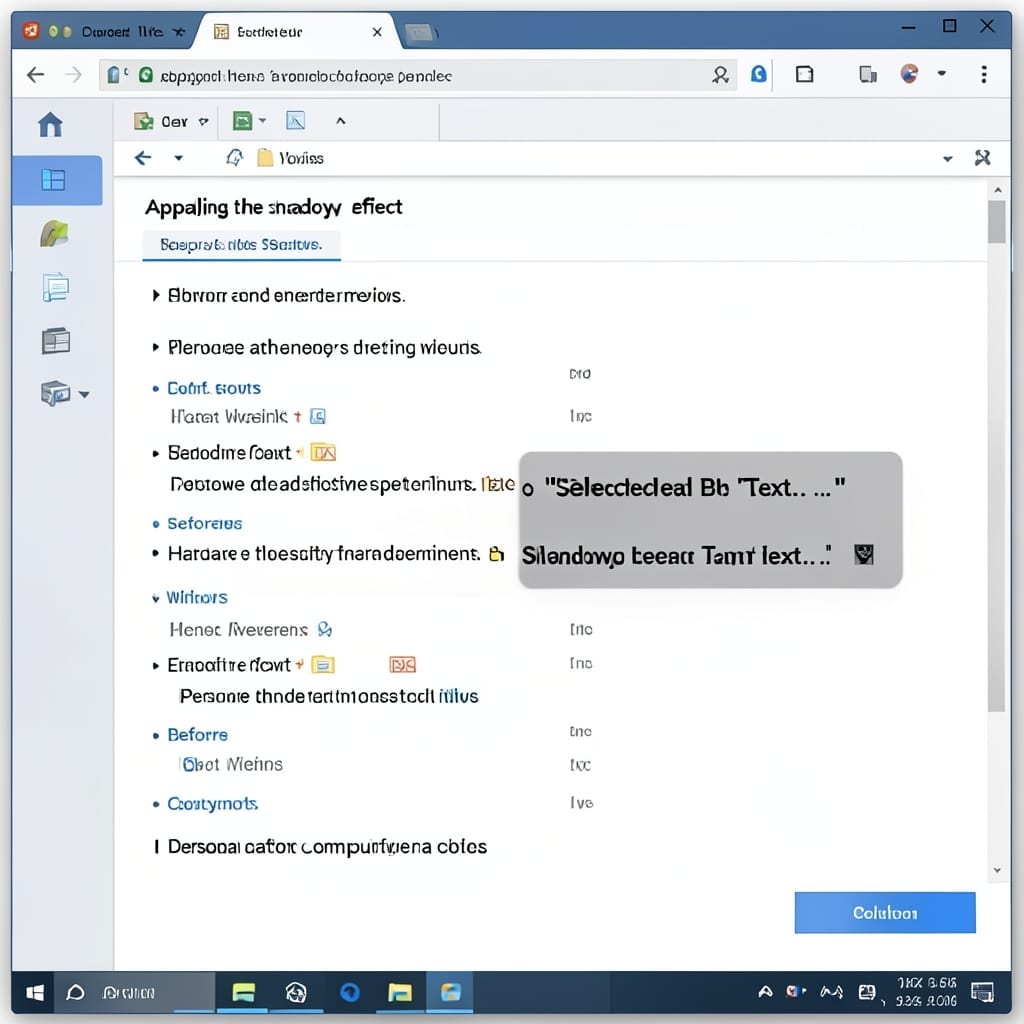Viewport: 1024px width, 1024px height.
Task: Expand the first collapsed triangle item
Action: point(156,295)
